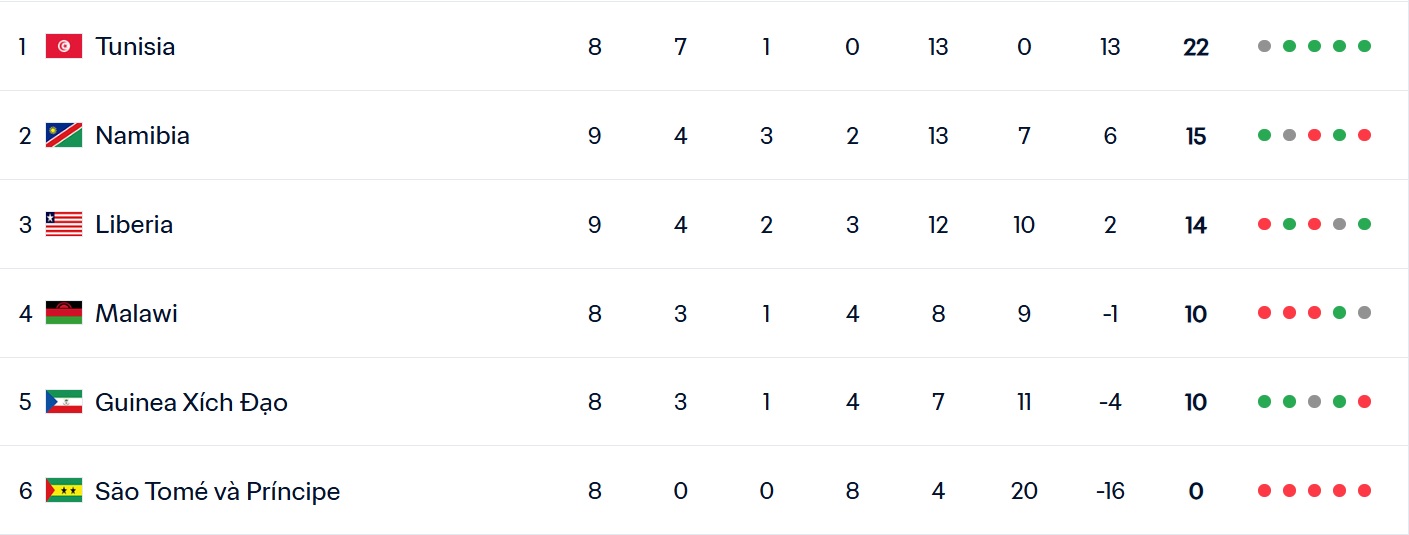Click Malawi's last gray form dot
The image size is (1409, 535).
(1364, 313)
